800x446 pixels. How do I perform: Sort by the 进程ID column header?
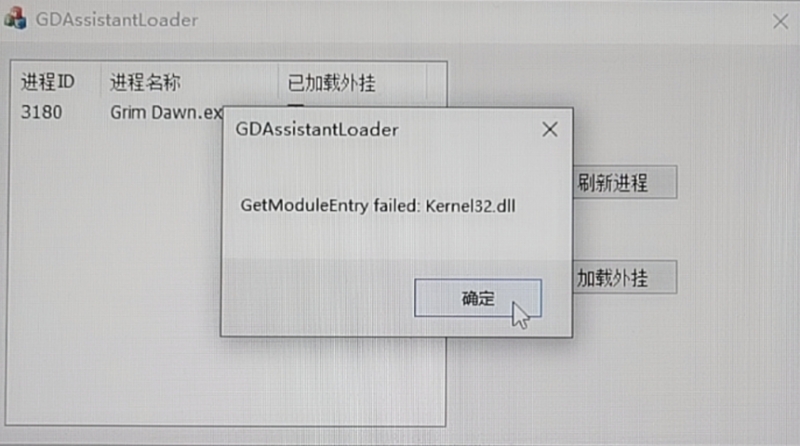click(x=56, y=82)
